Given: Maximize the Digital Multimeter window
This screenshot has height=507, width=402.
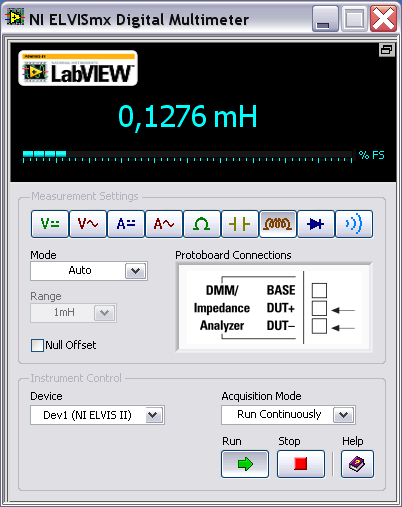Looking at the screenshot, I should (x=354, y=20).
